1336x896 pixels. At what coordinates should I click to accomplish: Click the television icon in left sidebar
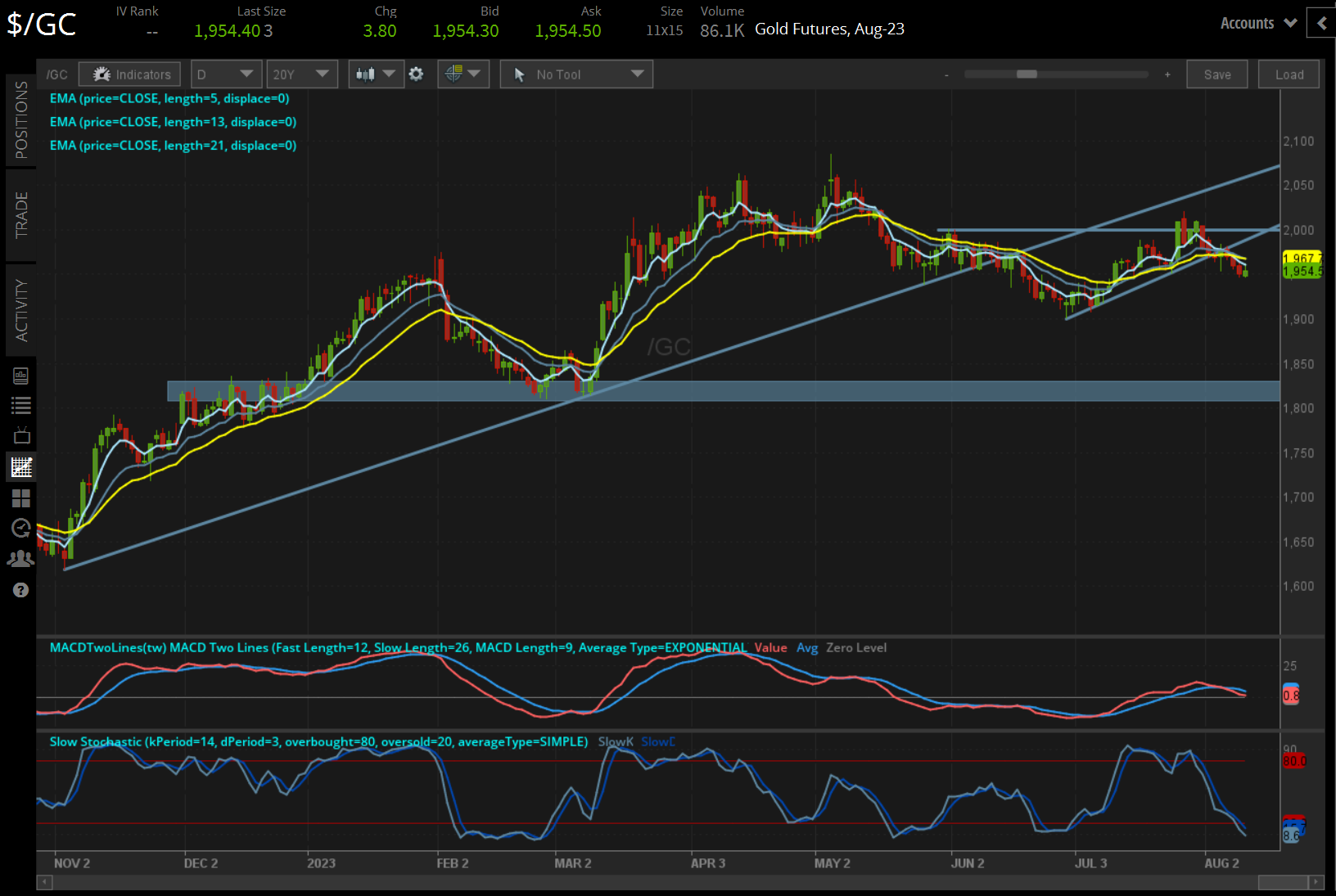21,435
